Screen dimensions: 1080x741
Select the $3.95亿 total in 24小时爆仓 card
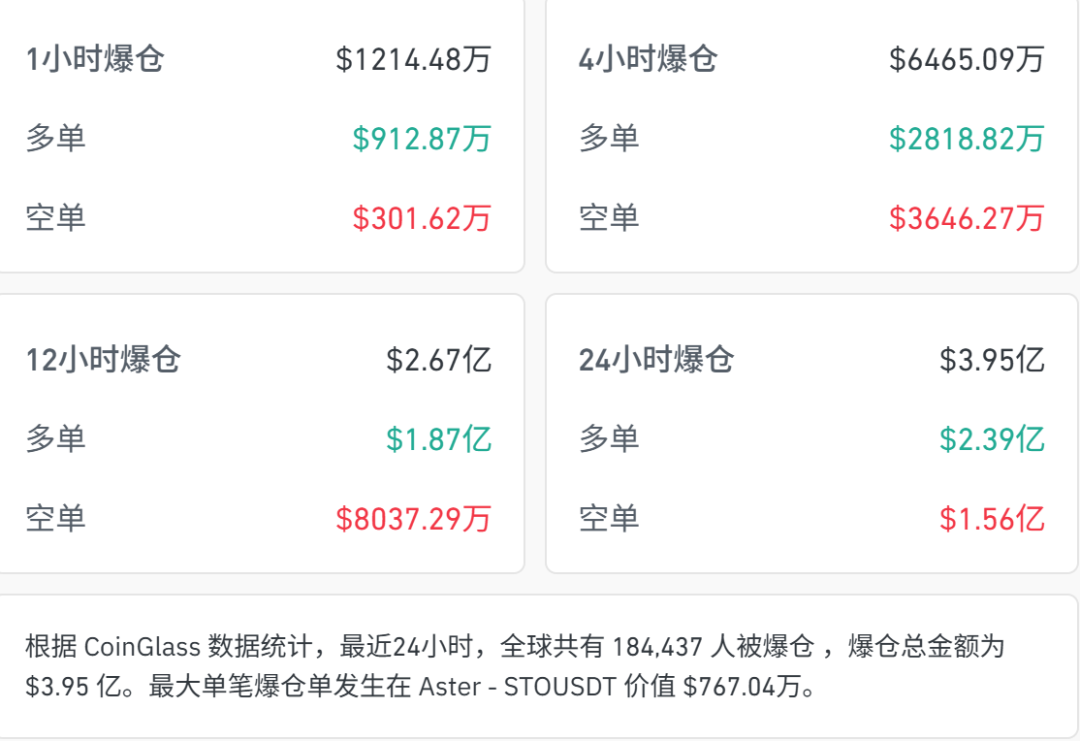click(992, 359)
